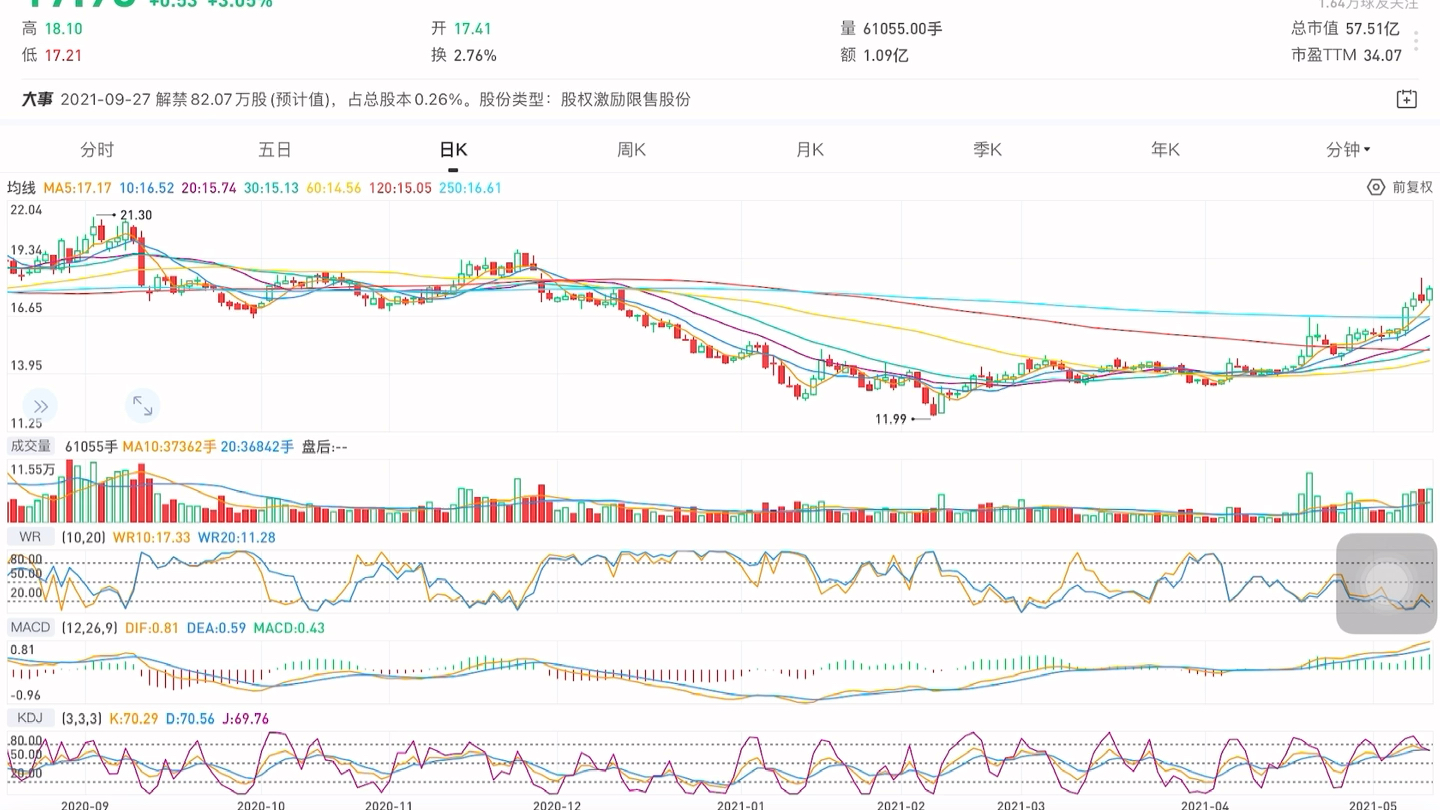Click the MA 10:16.52 value
This screenshot has height=810, width=1440.
[146, 188]
